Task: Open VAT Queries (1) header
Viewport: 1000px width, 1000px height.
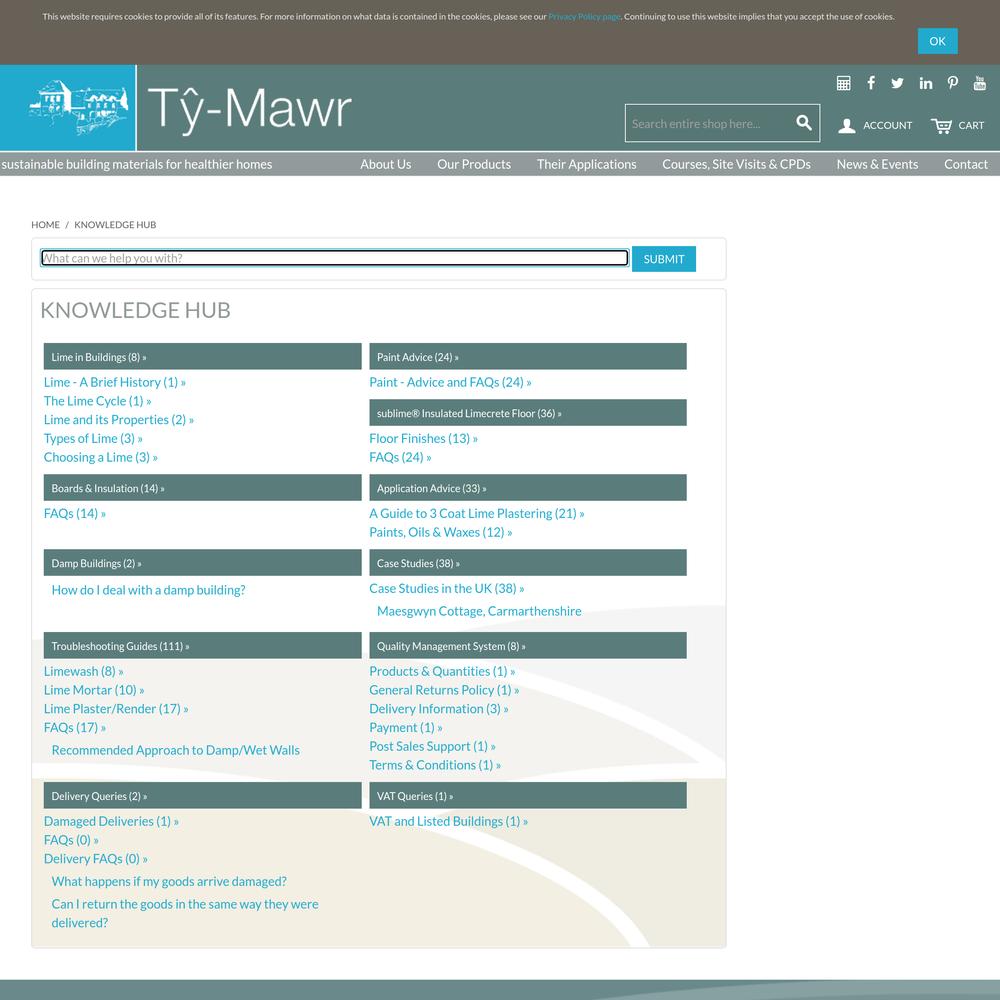Action: (527, 795)
